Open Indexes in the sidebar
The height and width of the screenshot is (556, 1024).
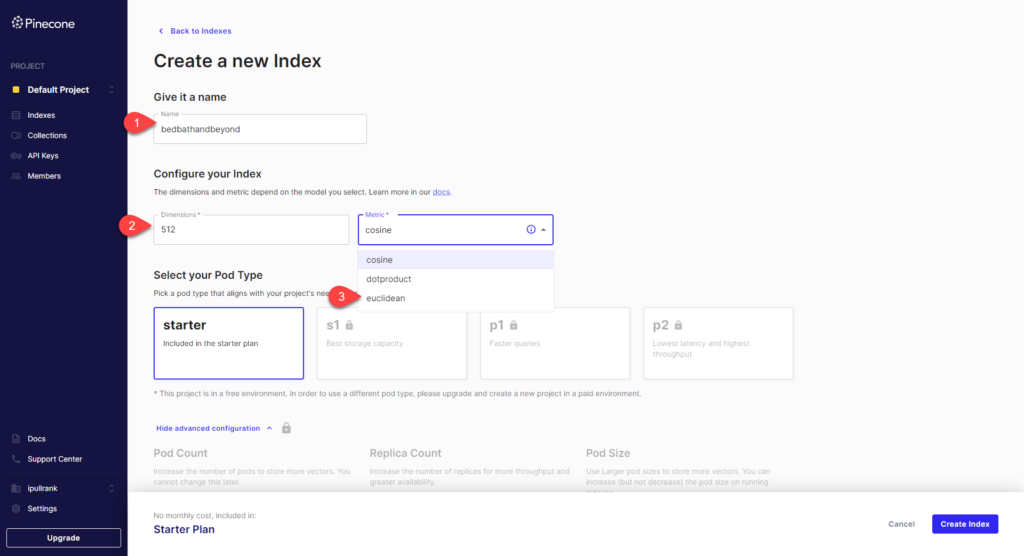41,115
